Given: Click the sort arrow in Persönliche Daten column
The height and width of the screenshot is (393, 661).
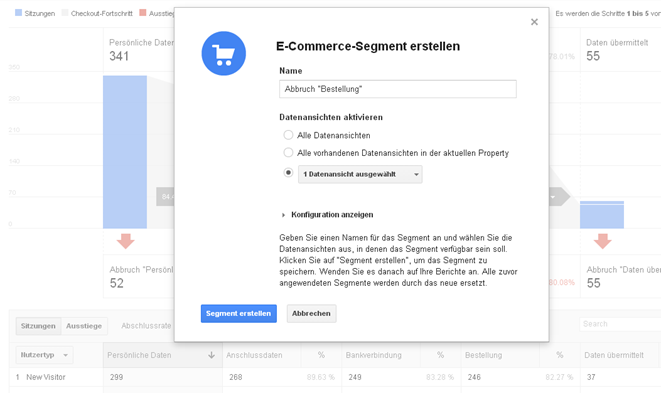Looking at the screenshot, I should coord(212,355).
